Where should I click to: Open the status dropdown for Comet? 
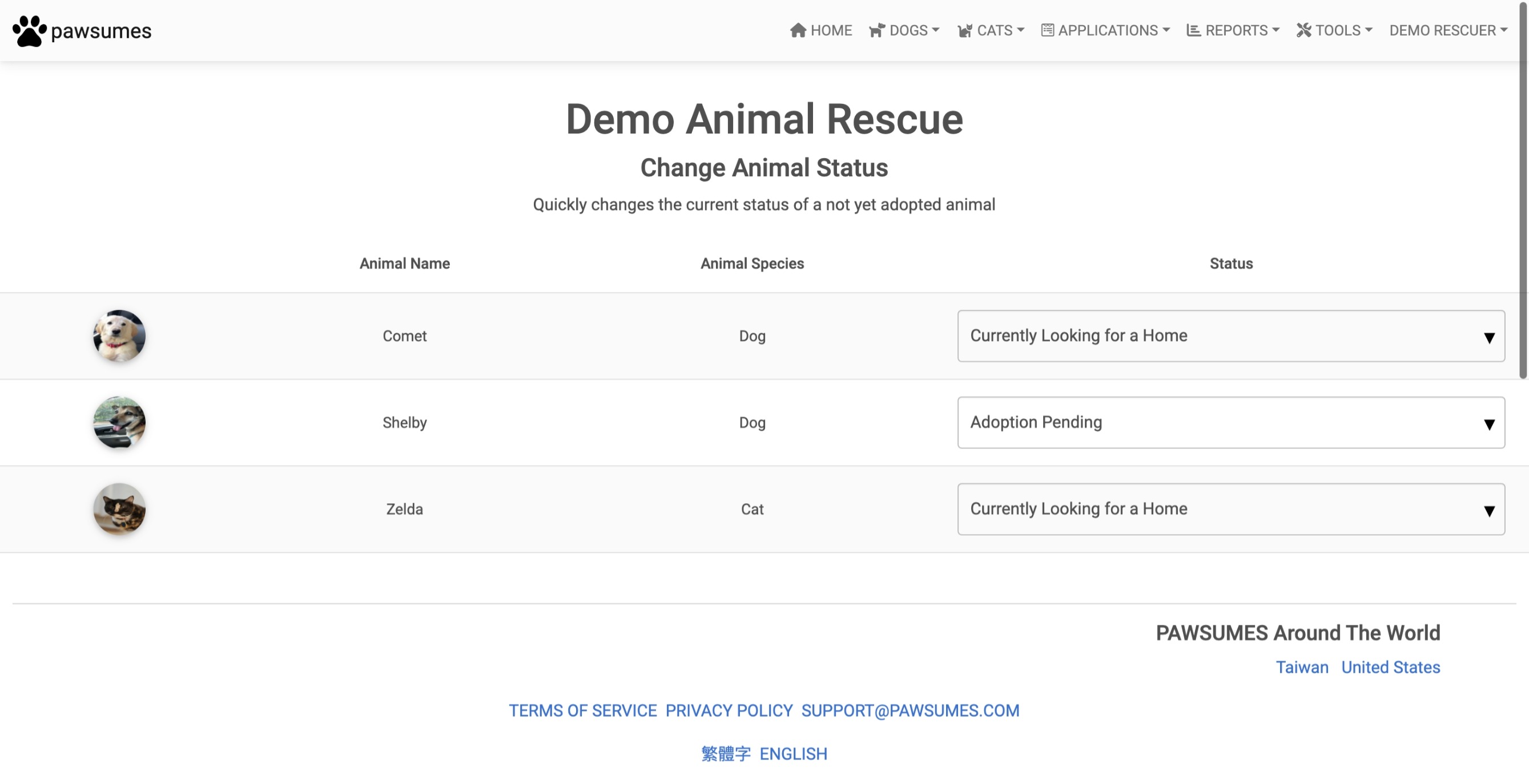coord(1230,336)
